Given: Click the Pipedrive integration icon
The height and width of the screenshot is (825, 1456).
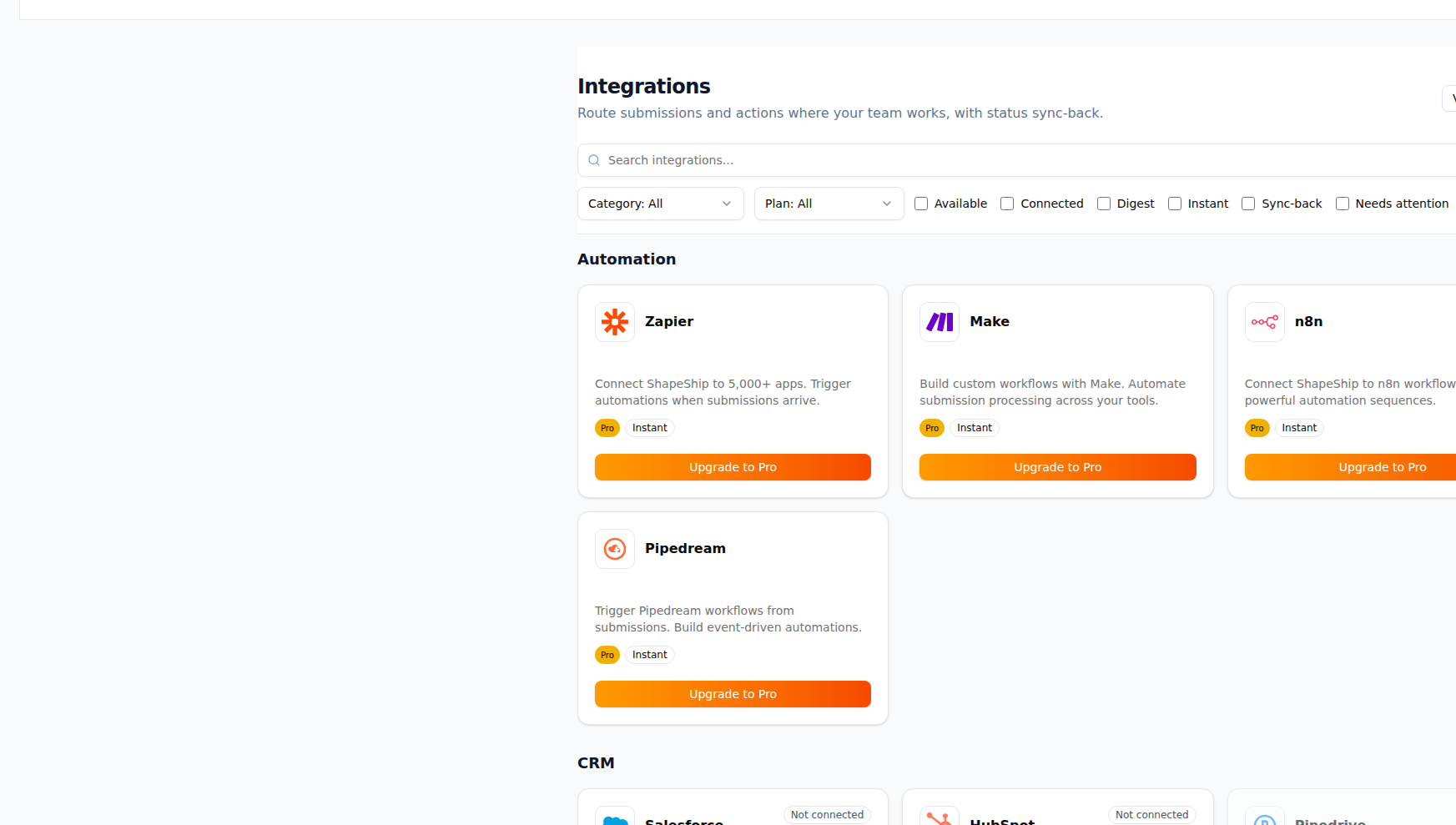Looking at the screenshot, I should click(1264, 818).
